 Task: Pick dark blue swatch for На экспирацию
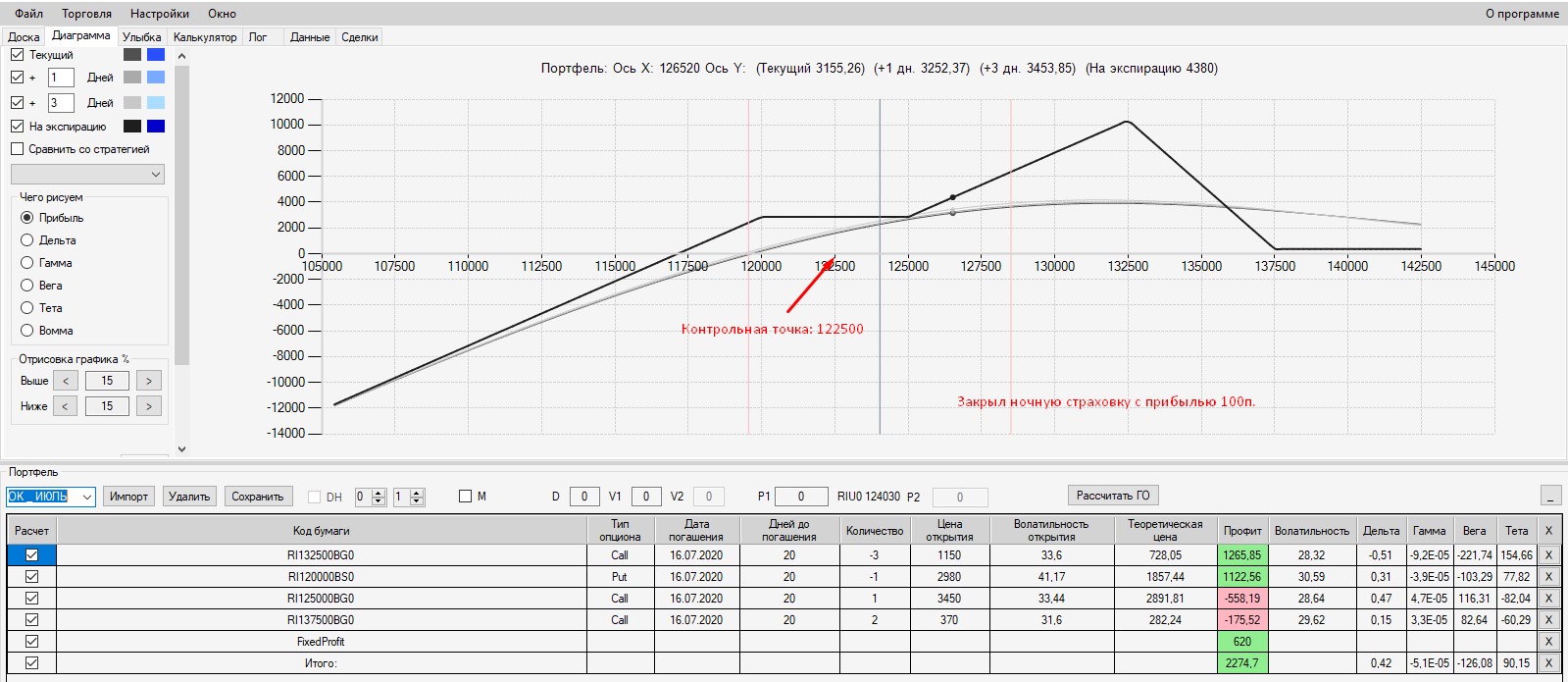pos(156,127)
